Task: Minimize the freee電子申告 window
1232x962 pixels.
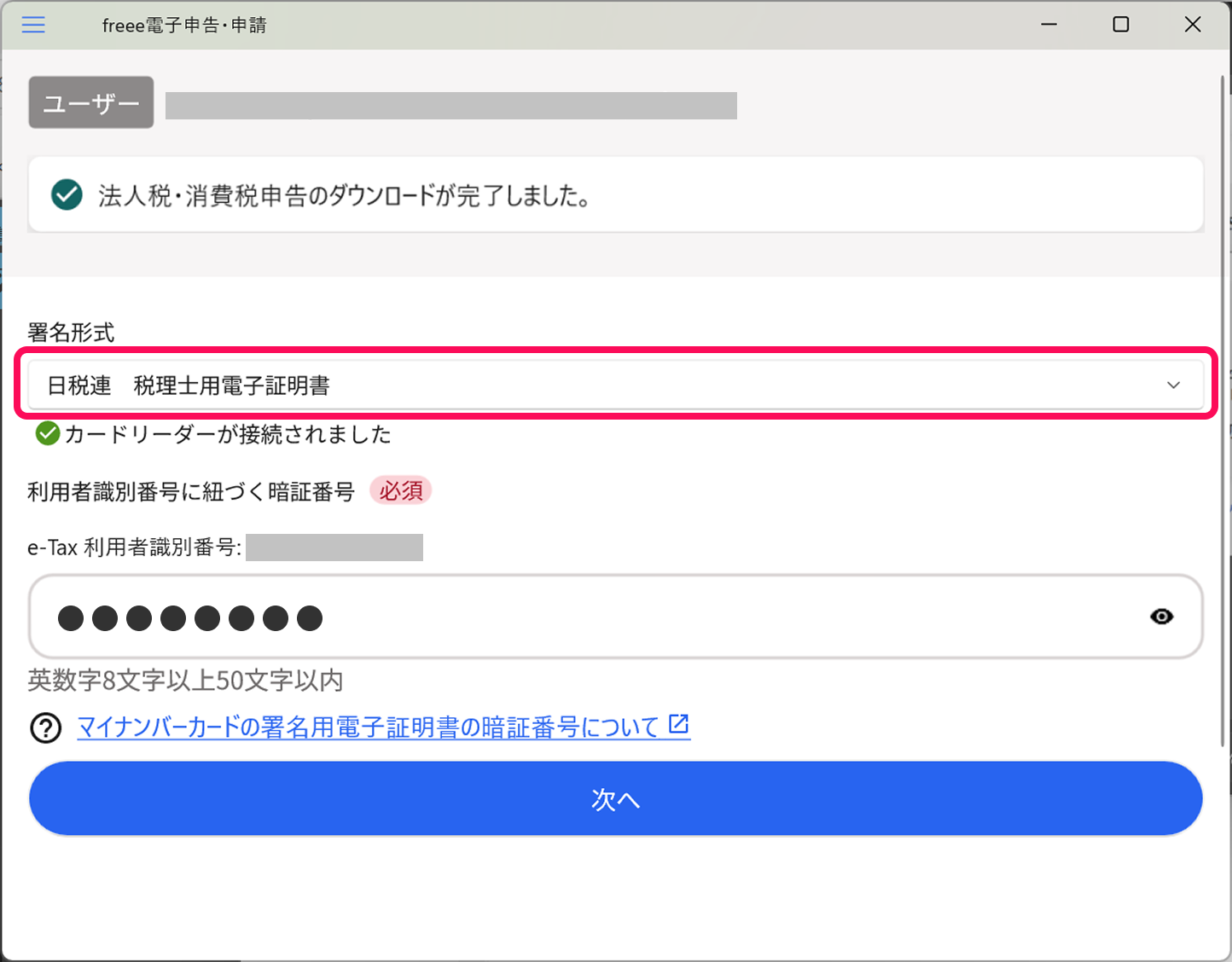Action: pyautogui.click(x=1049, y=25)
